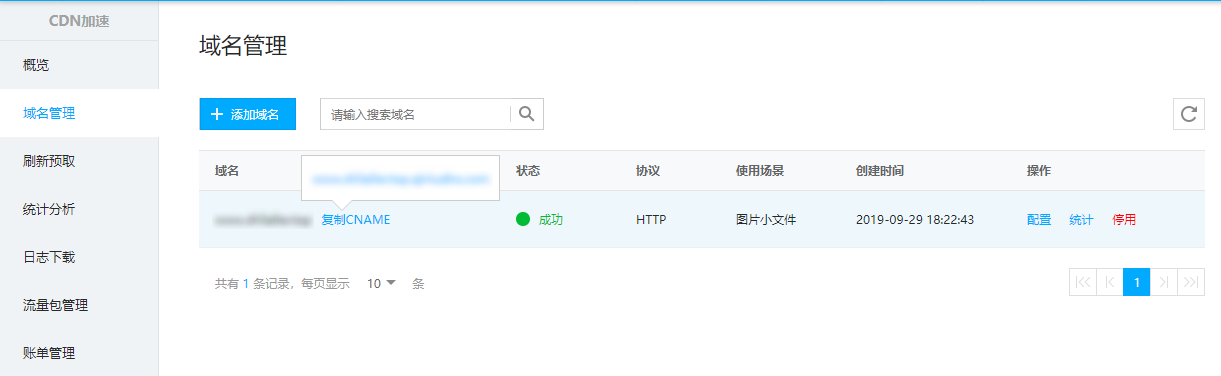This screenshot has width=1221, height=376.
Task: Open the per-page count dropdown
Action: 381,283
